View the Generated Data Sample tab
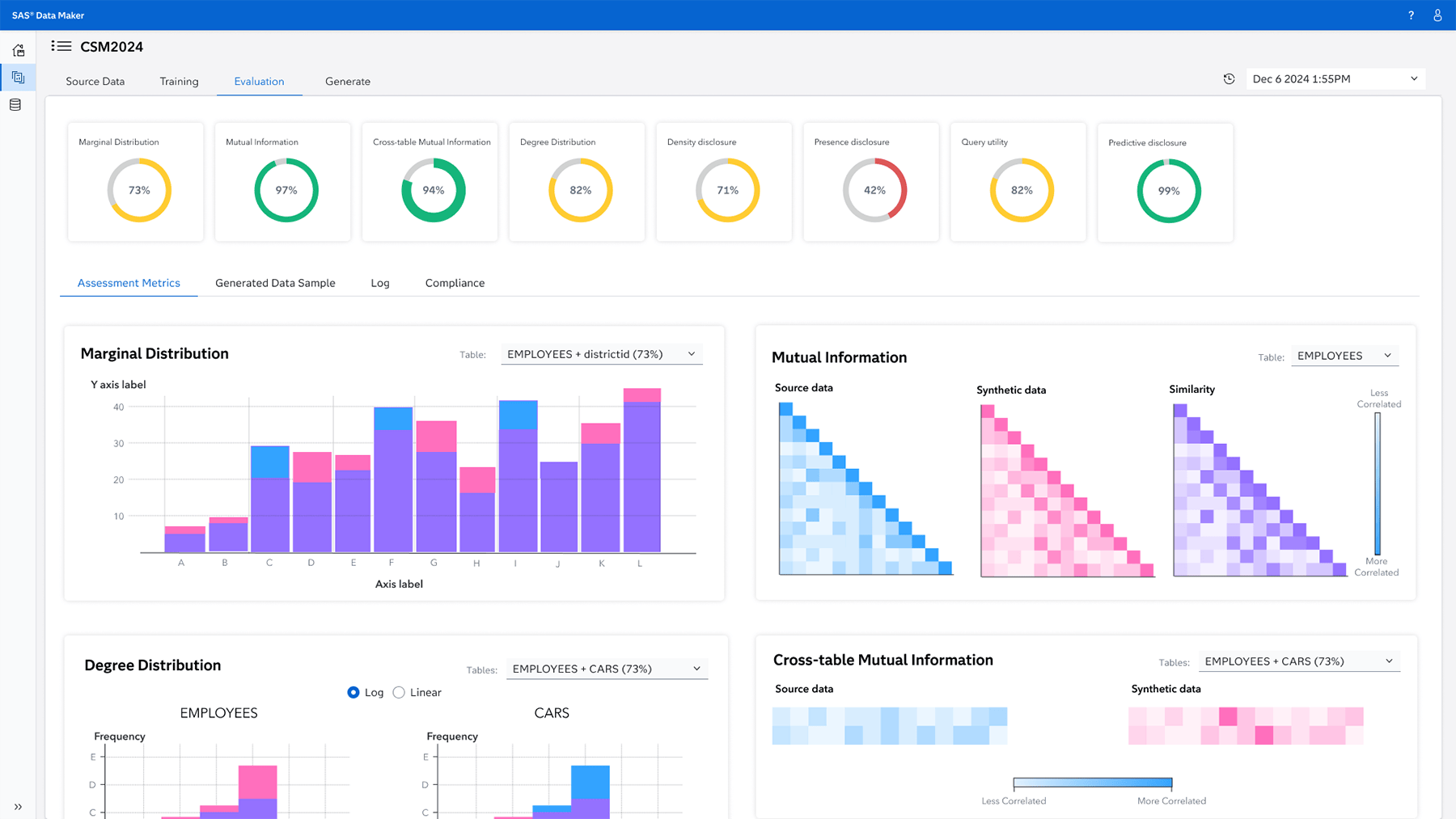Screen dimensions: 1456x819 (x=275, y=282)
